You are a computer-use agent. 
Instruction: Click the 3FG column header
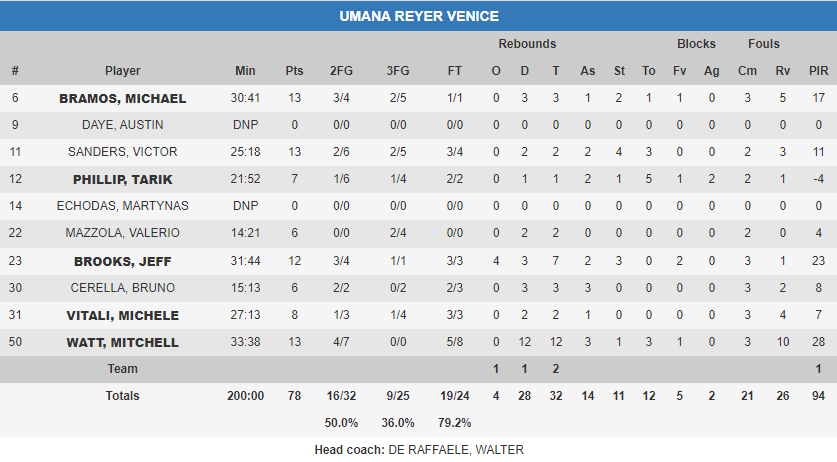(x=397, y=71)
